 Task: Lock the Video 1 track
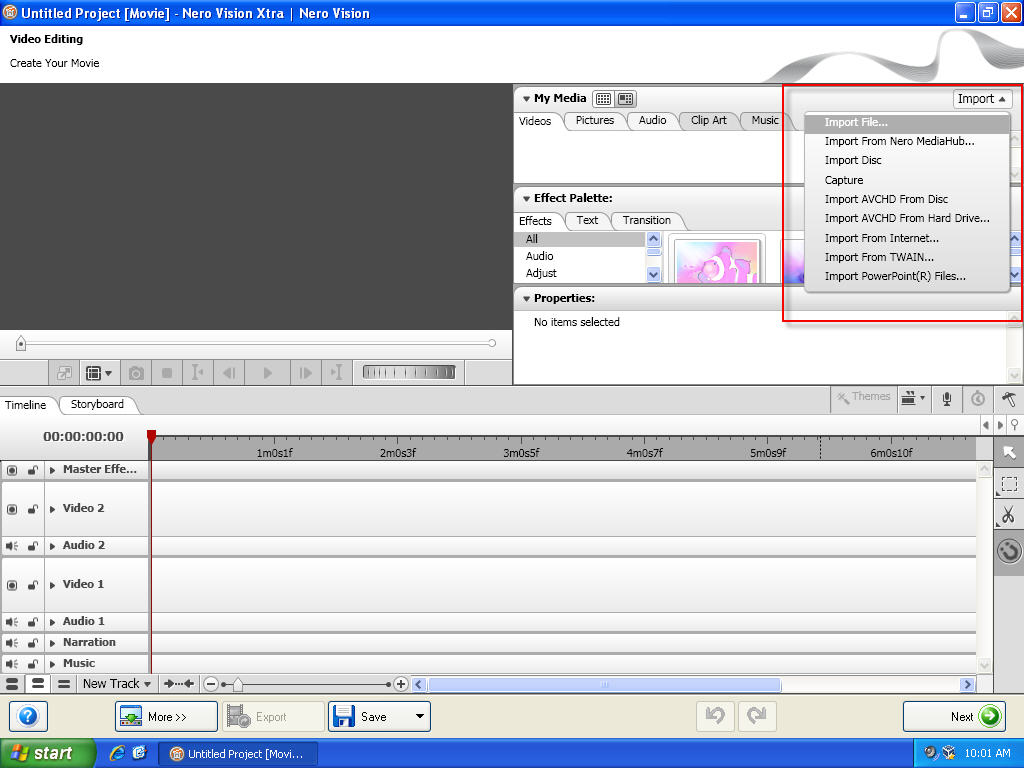pyautogui.click(x=32, y=585)
